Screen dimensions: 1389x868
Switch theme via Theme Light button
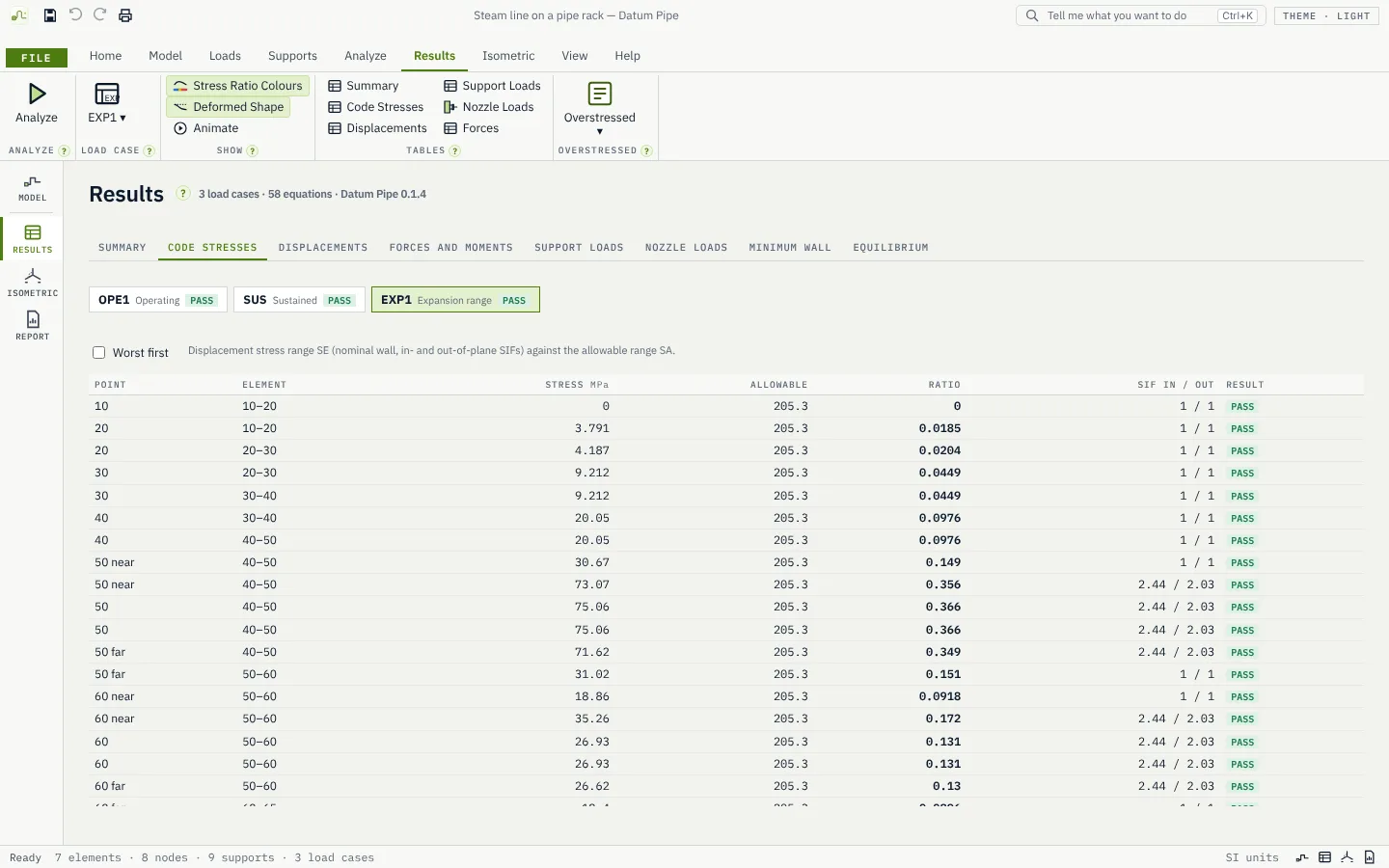click(1325, 15)
